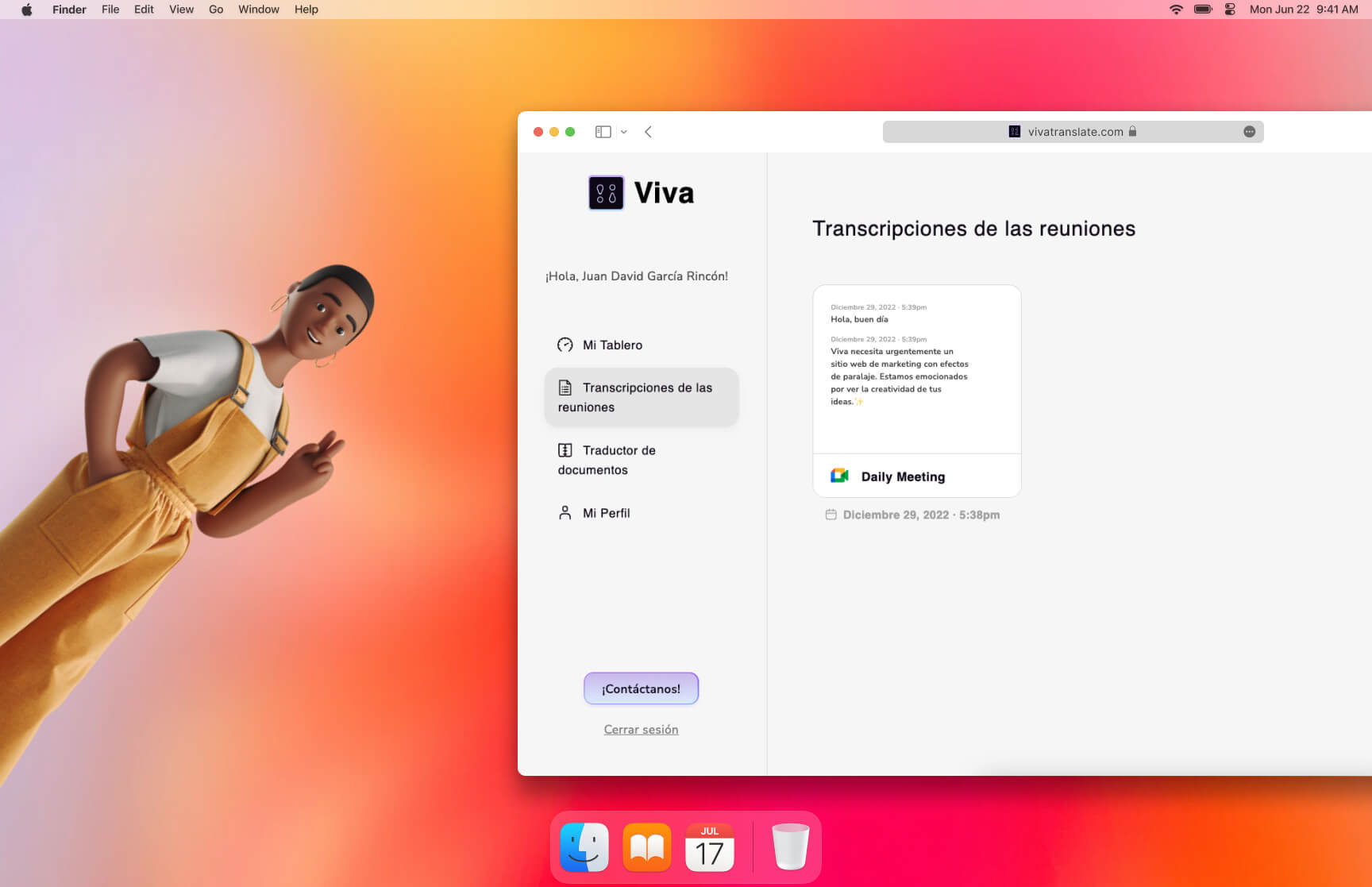Open Control Center from menu bar
Viewport: 1372px width, 887px height.
[x=1230, y=10]
